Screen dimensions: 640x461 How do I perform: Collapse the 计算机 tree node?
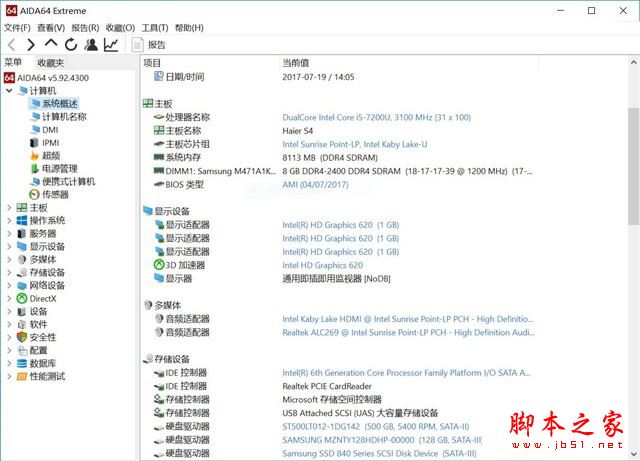tap(9, 90)
